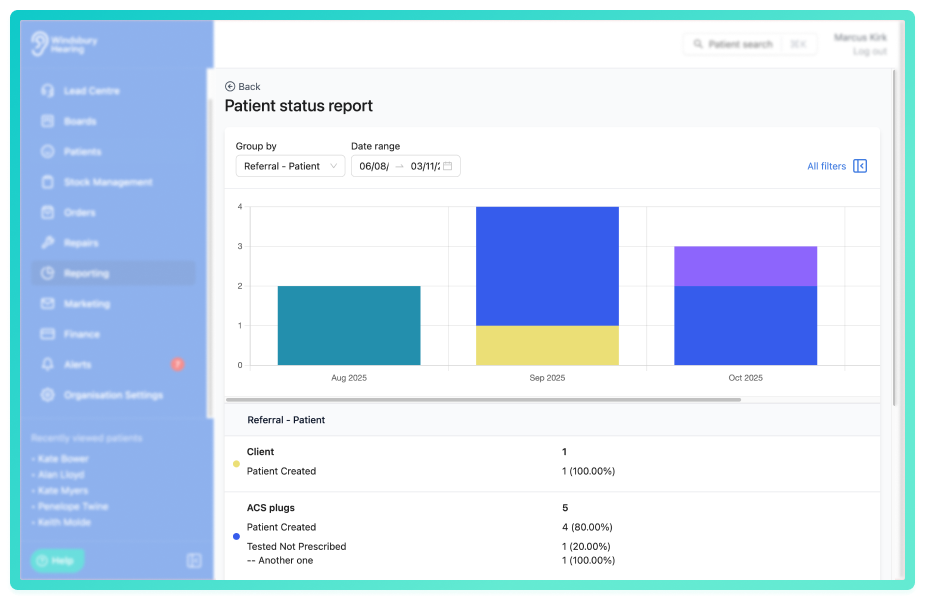925x600 pixels.
Task: Click the Referral - Patient table header
Action: (286, 420)
